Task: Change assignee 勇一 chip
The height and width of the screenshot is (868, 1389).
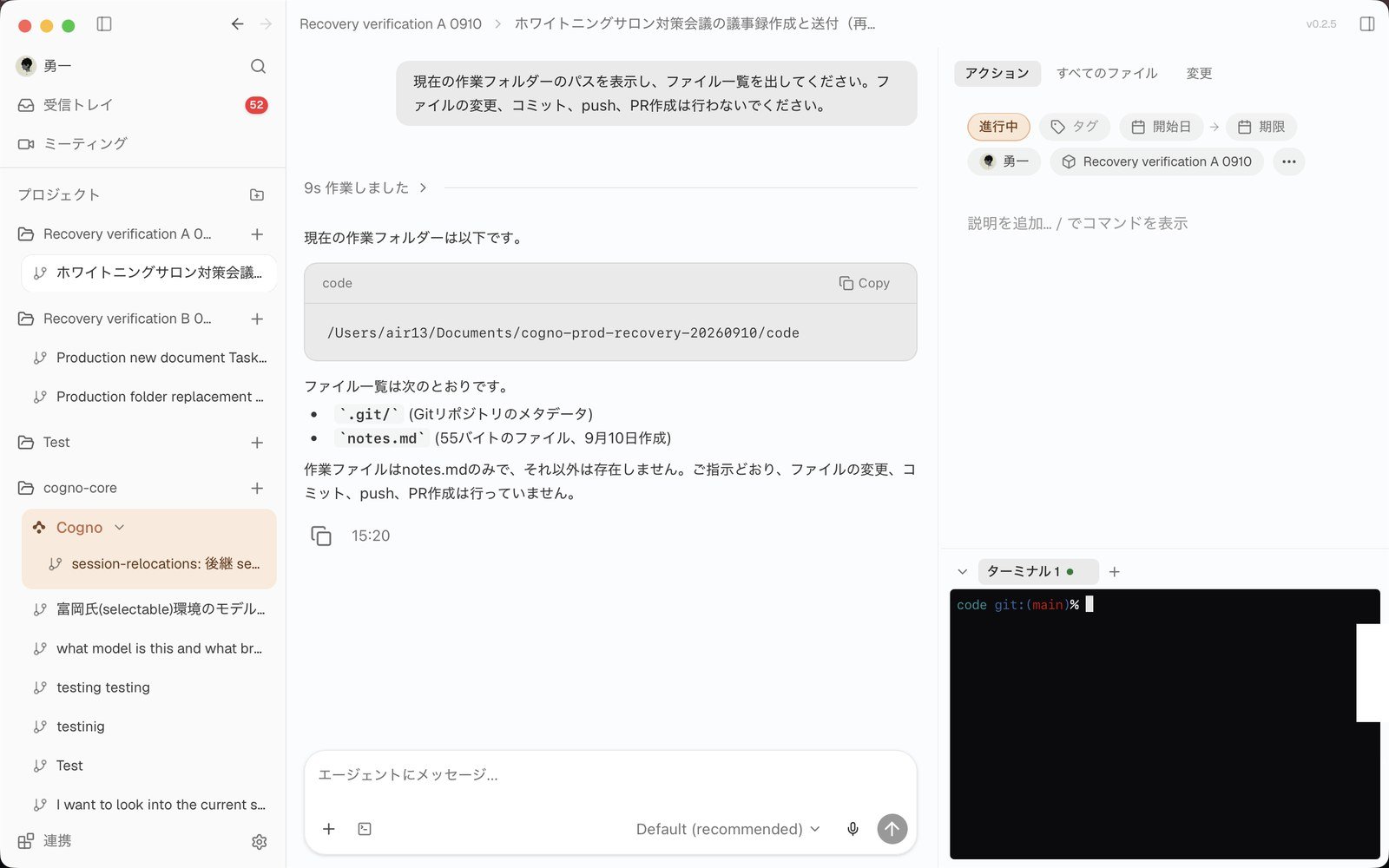Action: (x=1004, y=161)
